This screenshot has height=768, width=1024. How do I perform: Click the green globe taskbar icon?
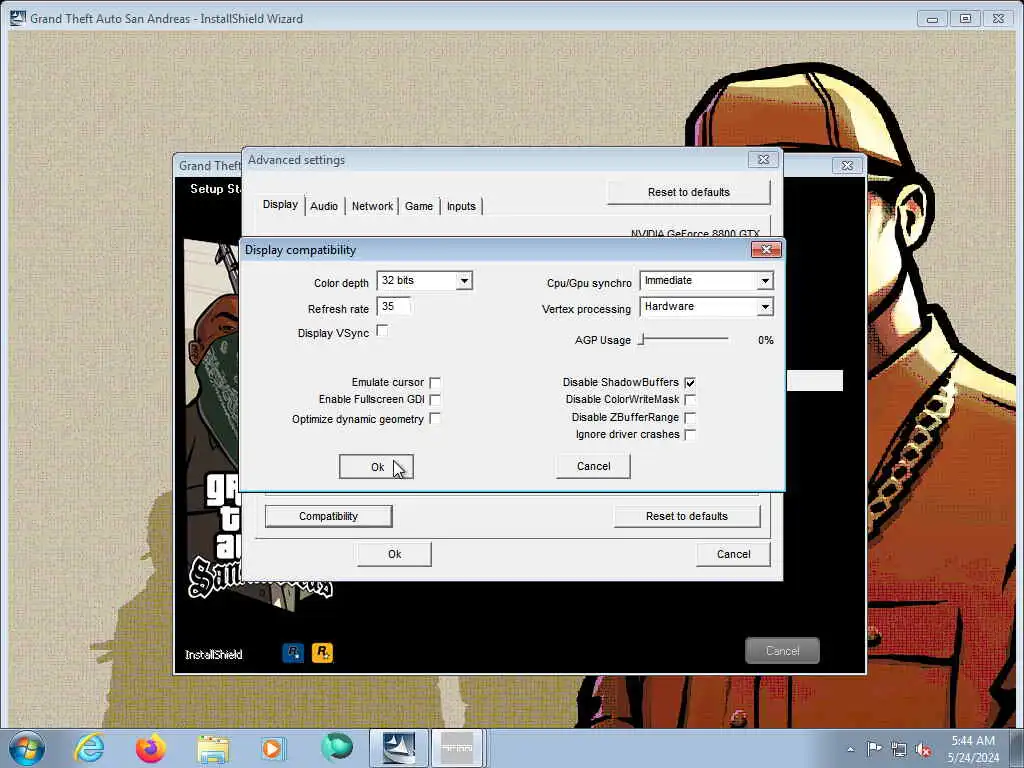click(x=337, y=748)
